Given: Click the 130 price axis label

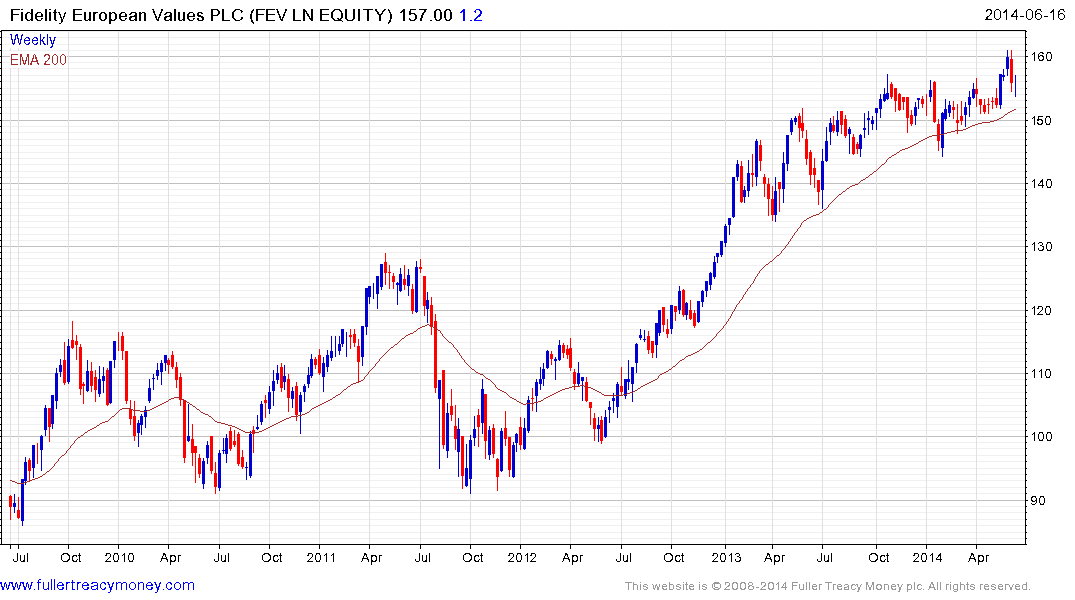Looking at the screenshot, I should (x=1042, y=247).
